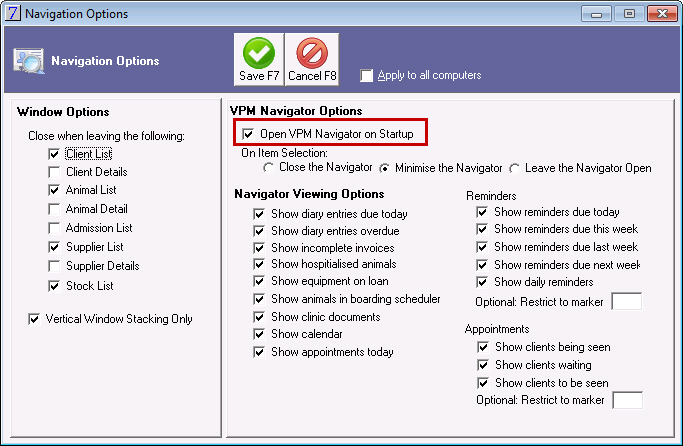Uncheck Client List checkbox
The image size is (683, 446).
point(54,154)
